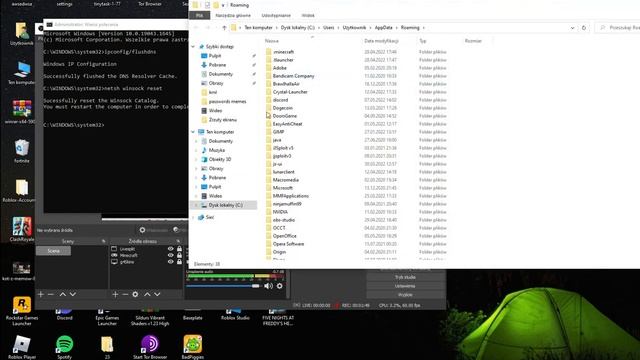Open ClashRoyale desktop icon
The height and width of the screenshot is (360, 640).
click(x=21, y=229)
